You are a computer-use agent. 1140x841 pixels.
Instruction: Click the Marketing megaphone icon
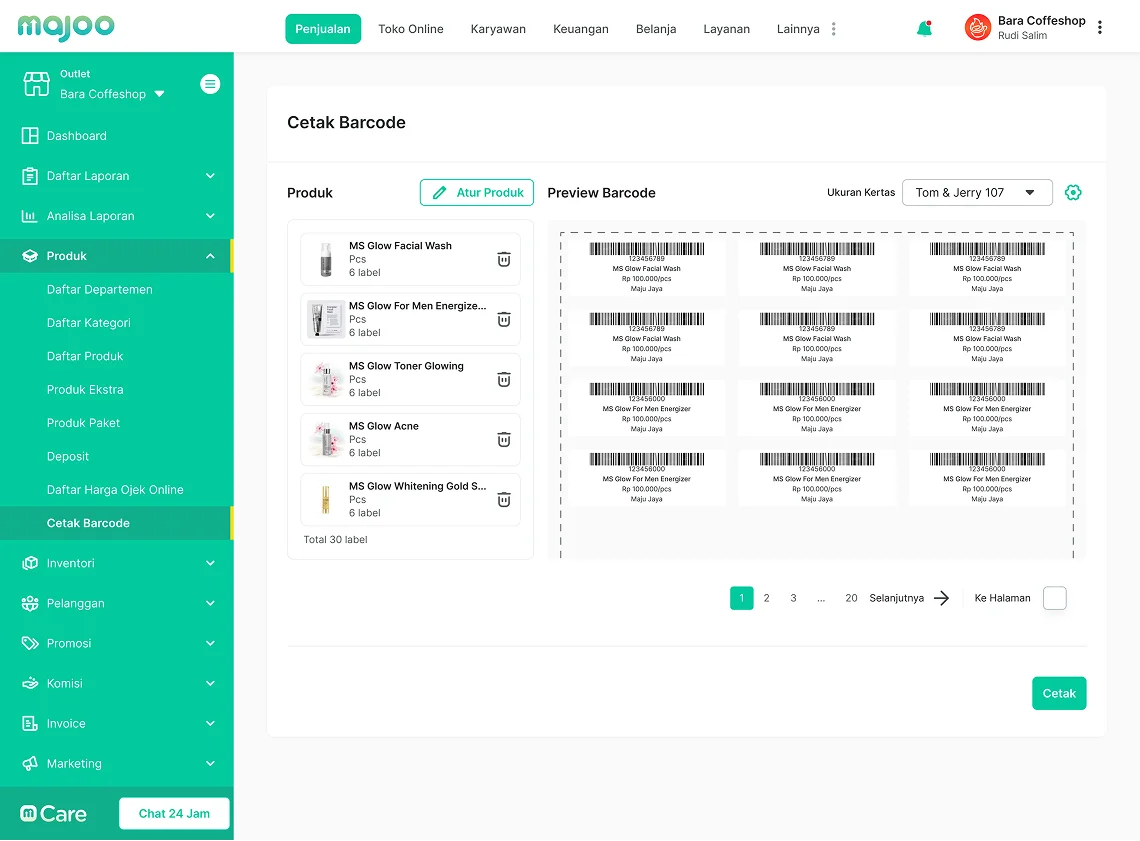click(30, 763)
